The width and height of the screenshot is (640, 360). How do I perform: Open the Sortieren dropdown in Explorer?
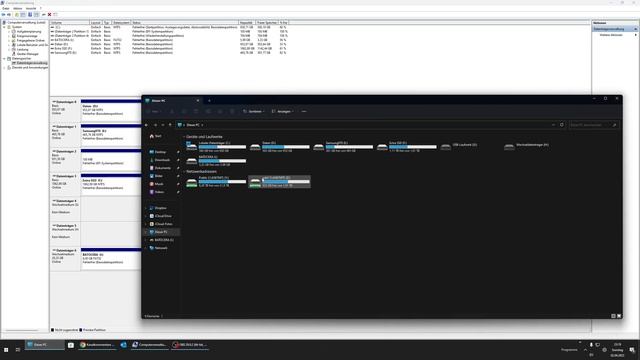[253, 111]
